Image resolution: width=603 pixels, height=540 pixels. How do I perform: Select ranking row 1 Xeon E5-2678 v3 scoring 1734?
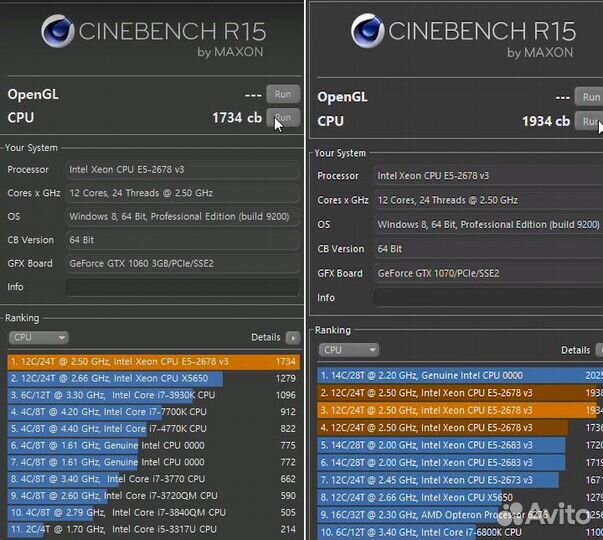click(153, 362)
